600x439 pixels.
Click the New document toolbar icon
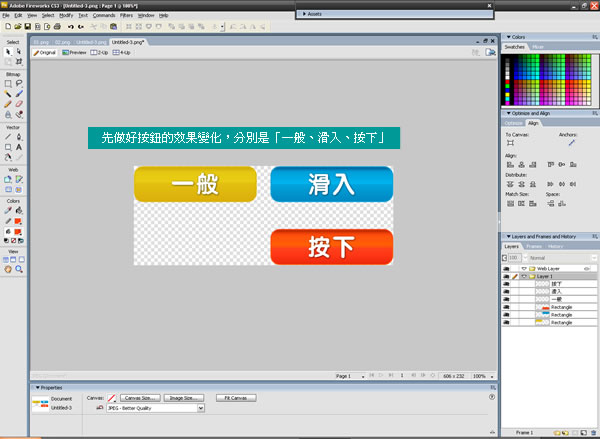(8, 26)
